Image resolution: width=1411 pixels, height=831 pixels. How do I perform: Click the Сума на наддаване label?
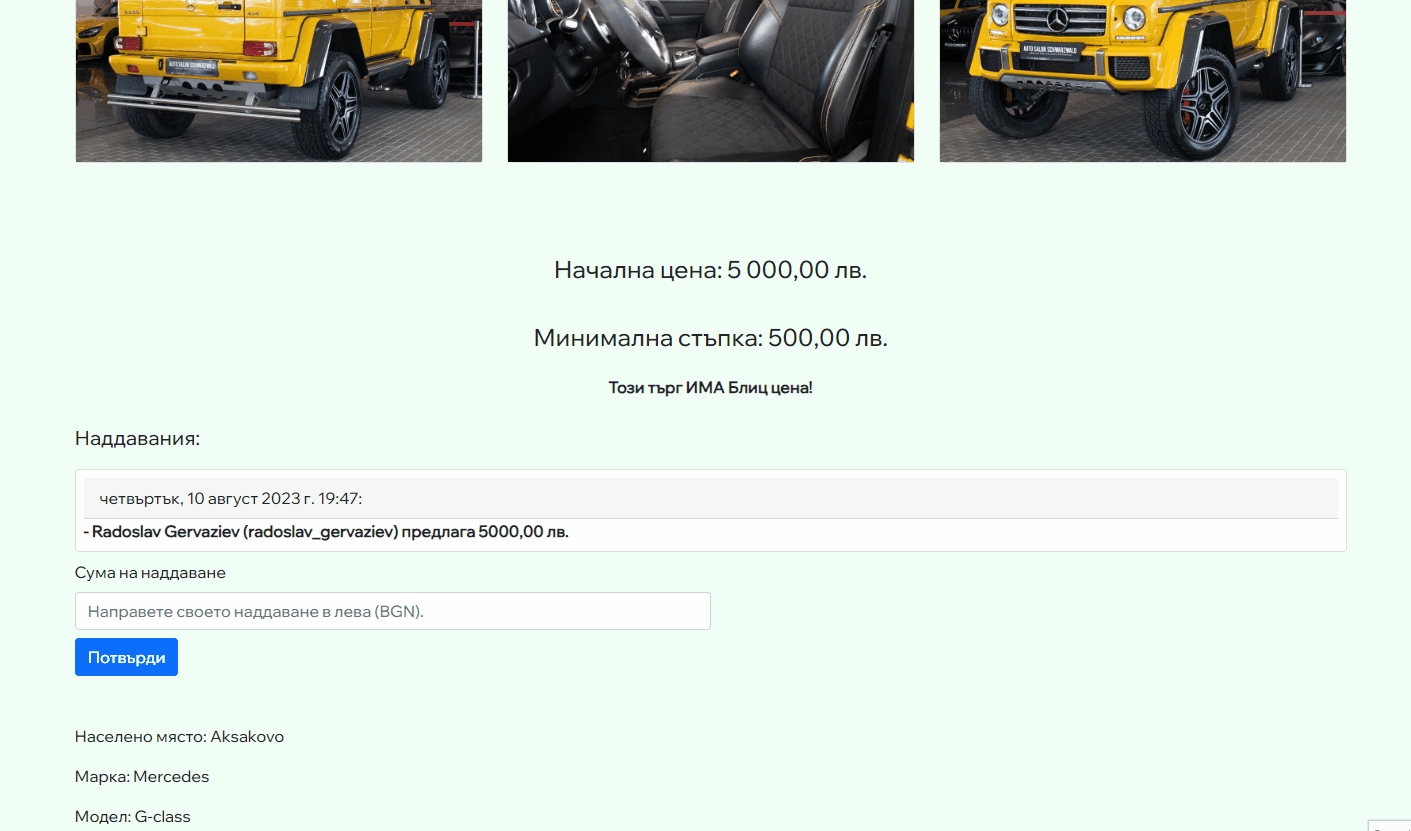pyautogui.click(x=150, y=572)
